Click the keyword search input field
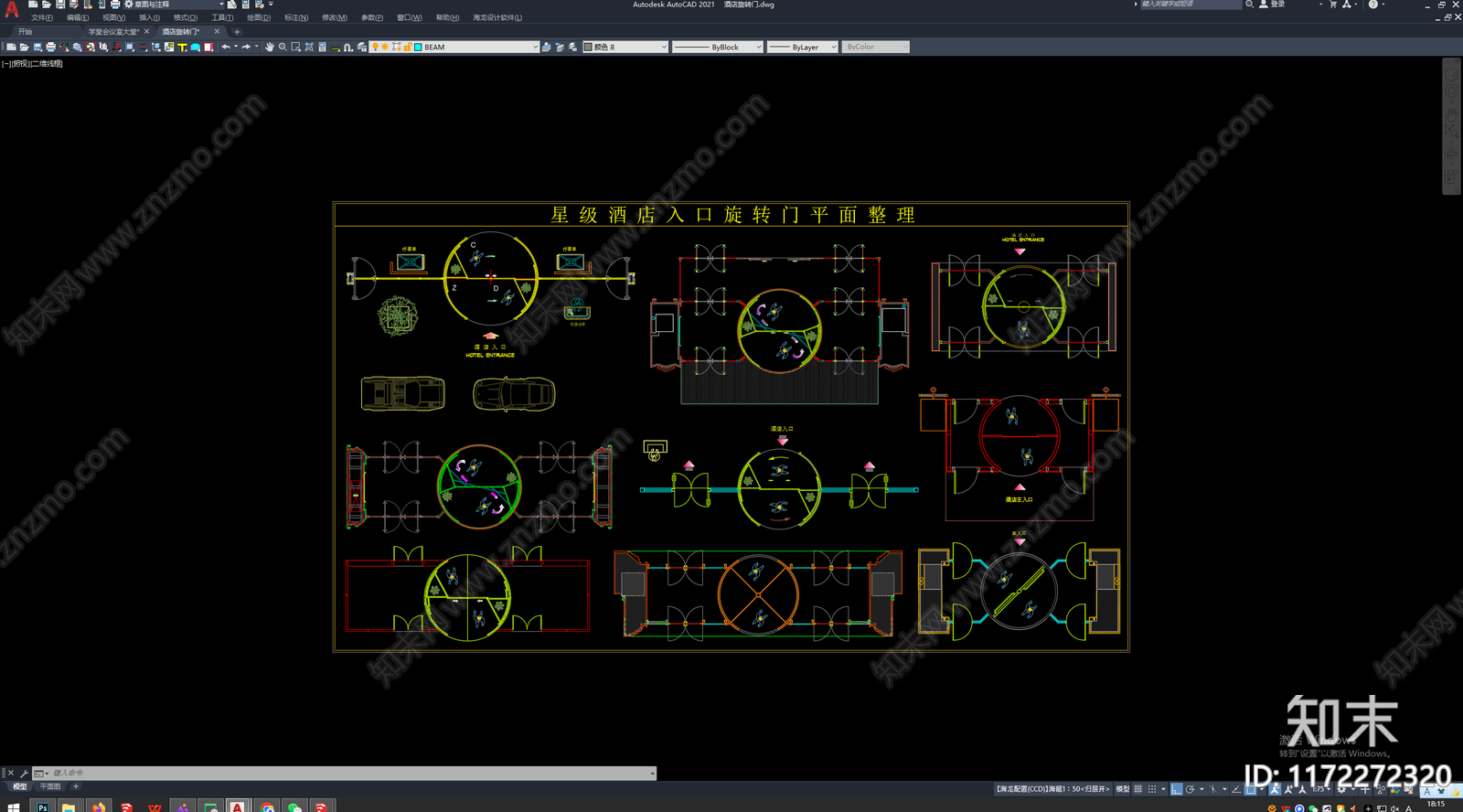 [x=1191, y=5]
